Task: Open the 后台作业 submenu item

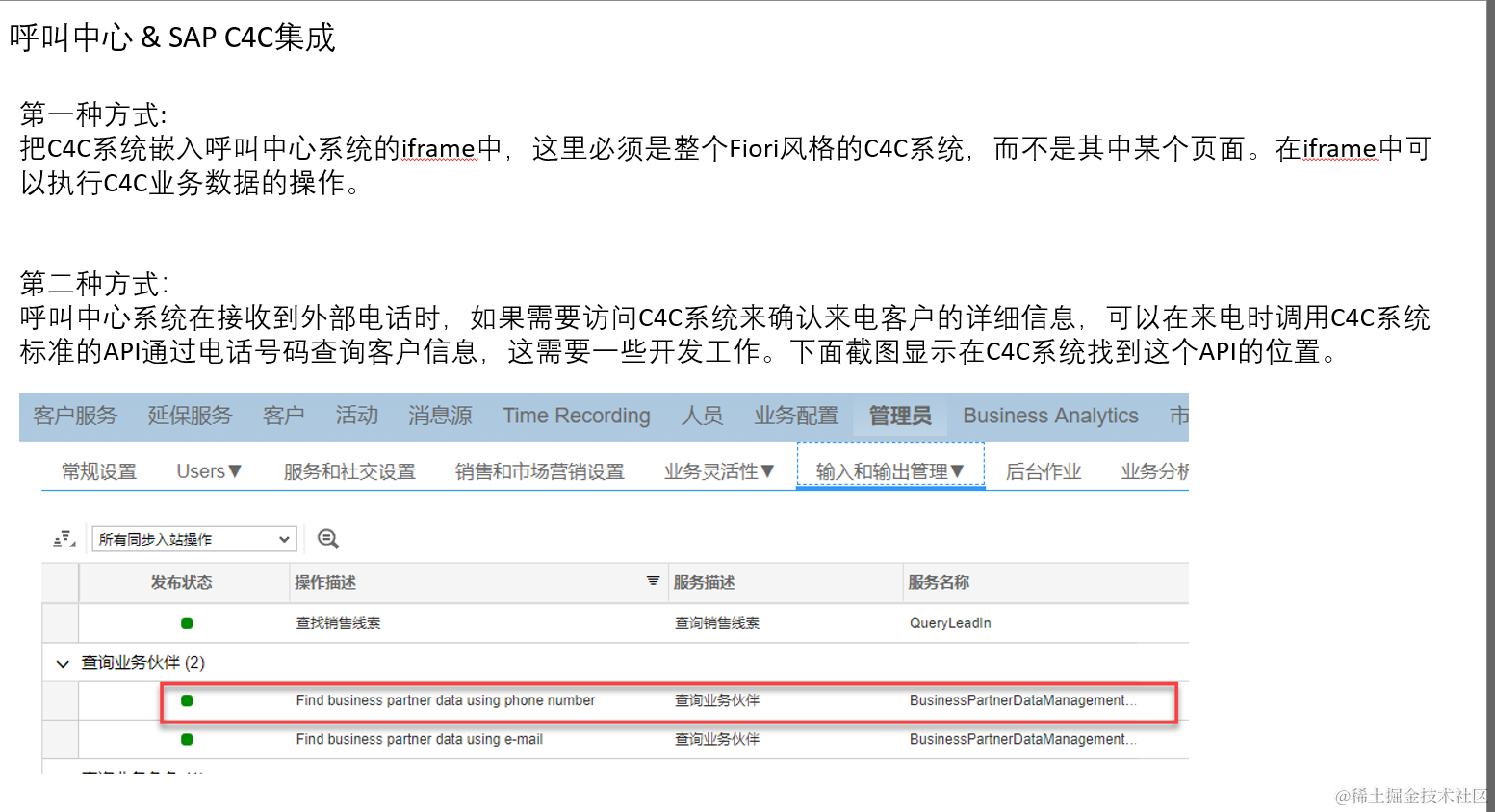Action: click(1044, 471)
